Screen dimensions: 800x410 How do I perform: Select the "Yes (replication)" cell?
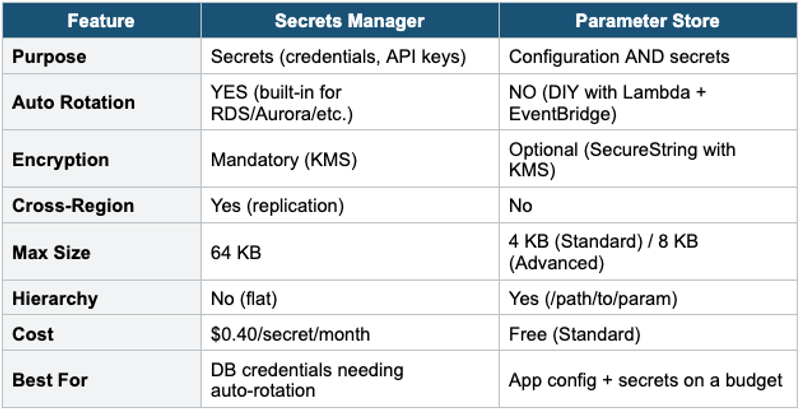click(x=277, y=206)
